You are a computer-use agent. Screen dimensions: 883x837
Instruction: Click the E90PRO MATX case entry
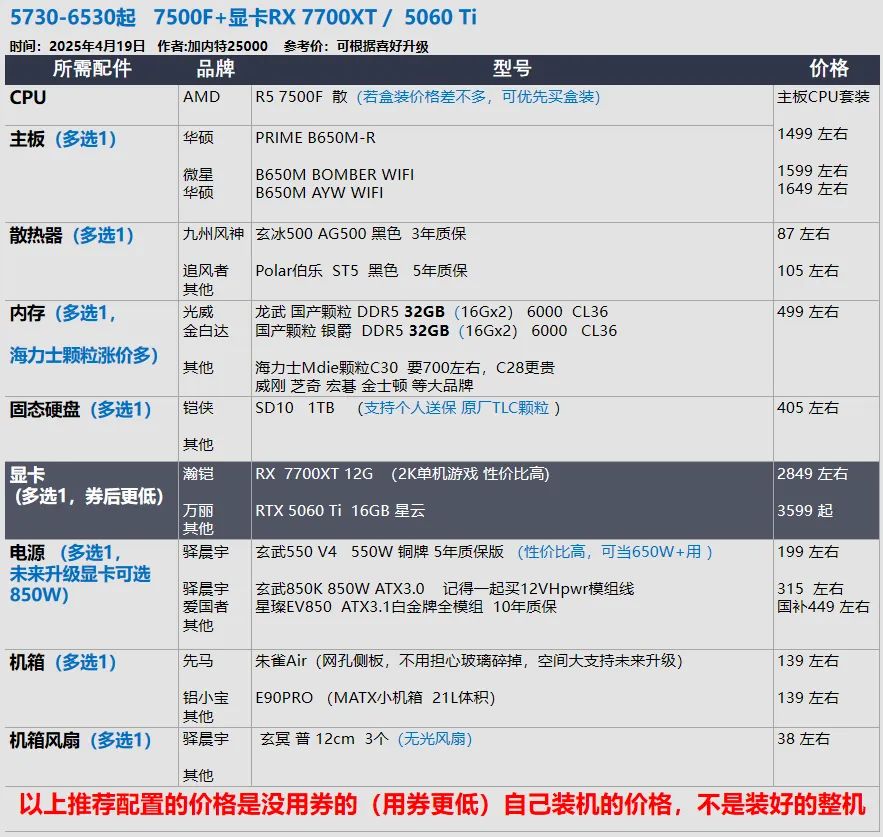[x=375, y=698]
